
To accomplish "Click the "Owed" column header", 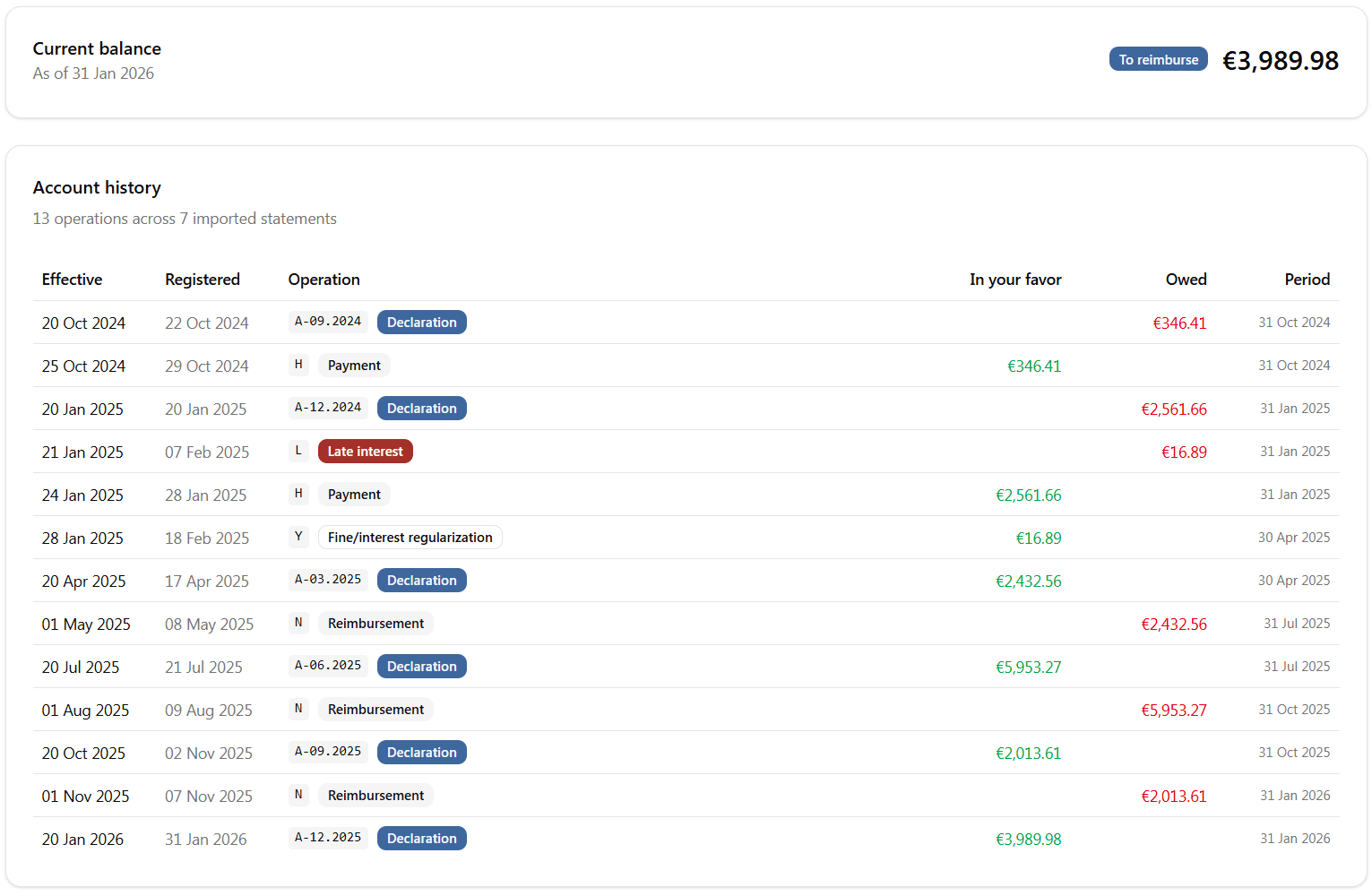I will pyautogui.click(x=1186, y=280).
